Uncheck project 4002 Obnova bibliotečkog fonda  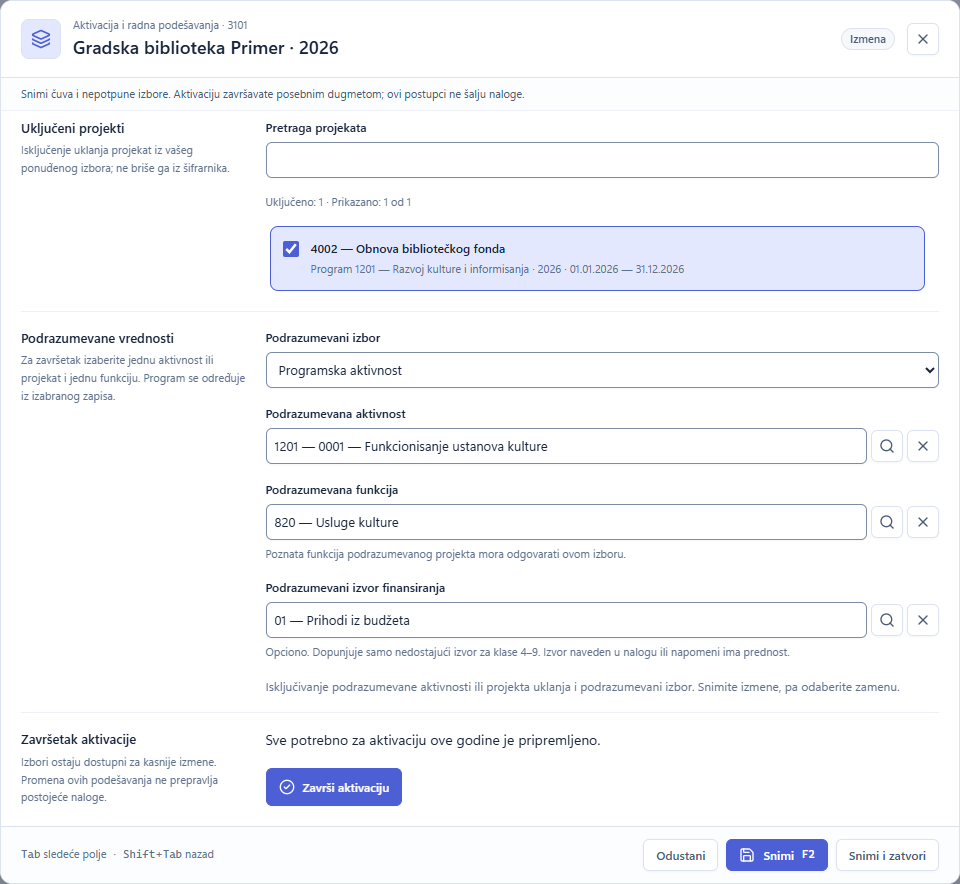(291, 249)
